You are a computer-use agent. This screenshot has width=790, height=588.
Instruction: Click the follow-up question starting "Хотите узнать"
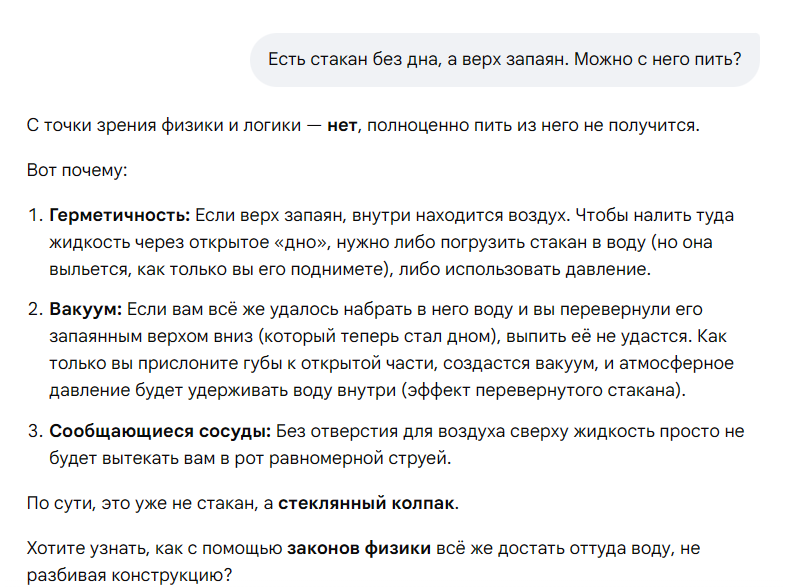coord(156,547)
